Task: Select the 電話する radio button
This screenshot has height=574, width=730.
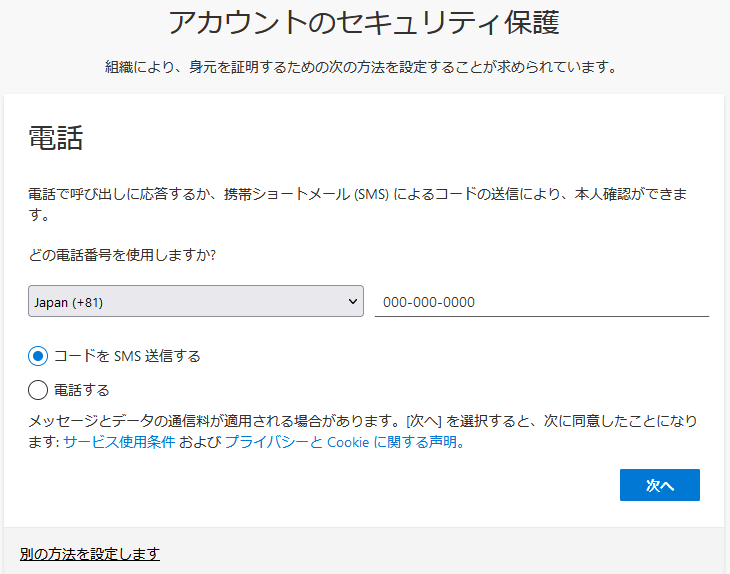Action: pyautogui.click(x=38, y=390)
